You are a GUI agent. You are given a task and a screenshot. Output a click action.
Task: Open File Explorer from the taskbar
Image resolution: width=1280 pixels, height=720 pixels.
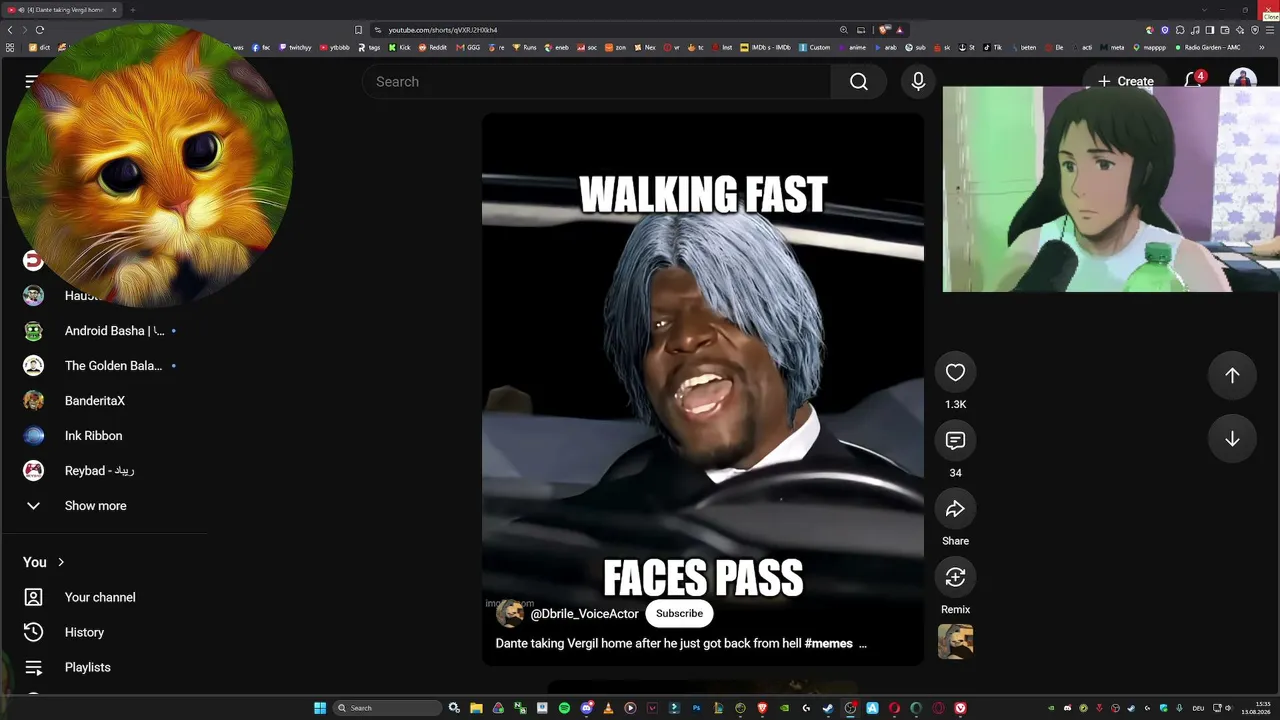(476, 708)
